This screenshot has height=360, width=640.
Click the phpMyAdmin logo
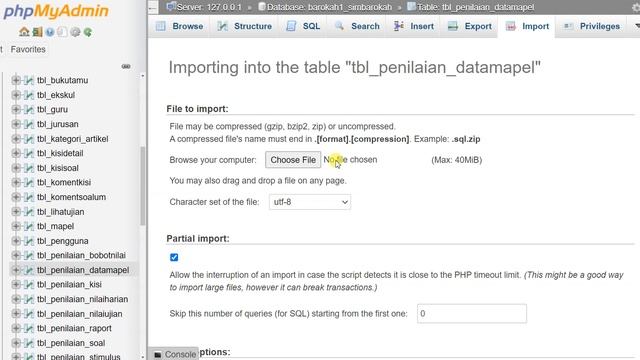tap(56, 11)
